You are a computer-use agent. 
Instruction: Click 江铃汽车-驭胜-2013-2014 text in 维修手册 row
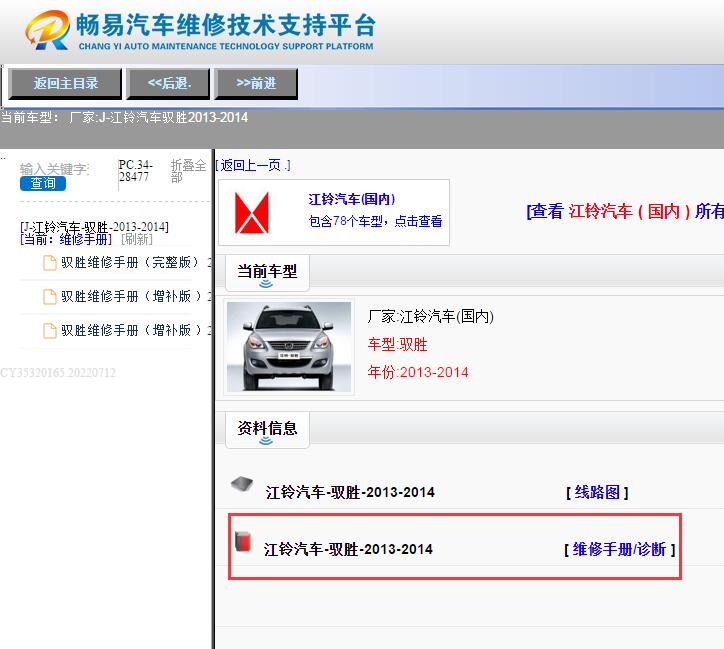(x=348, y=549)
